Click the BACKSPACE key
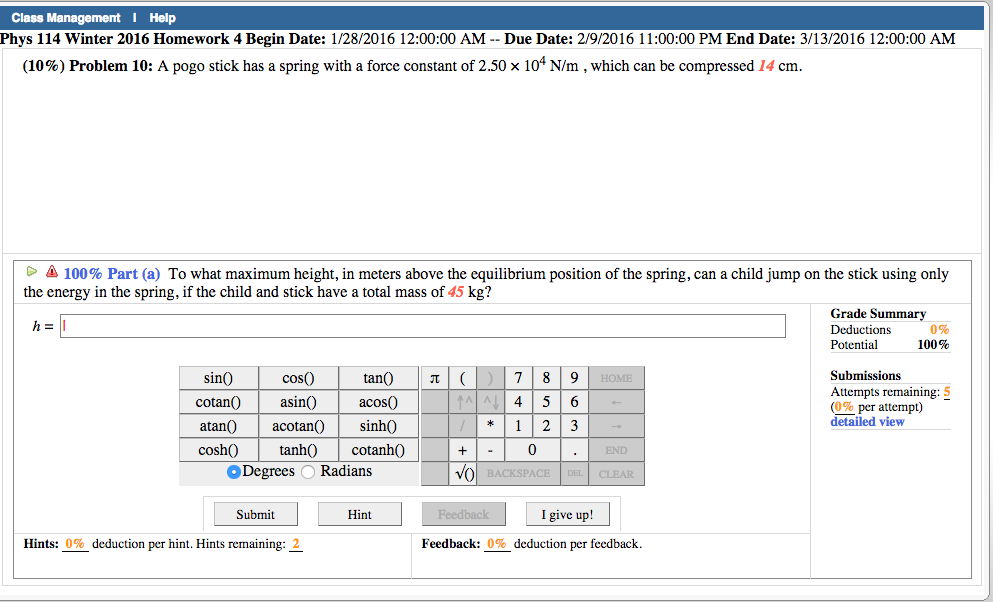The width and height of the screenshot is (993, 602). click(x=518, y=474)
